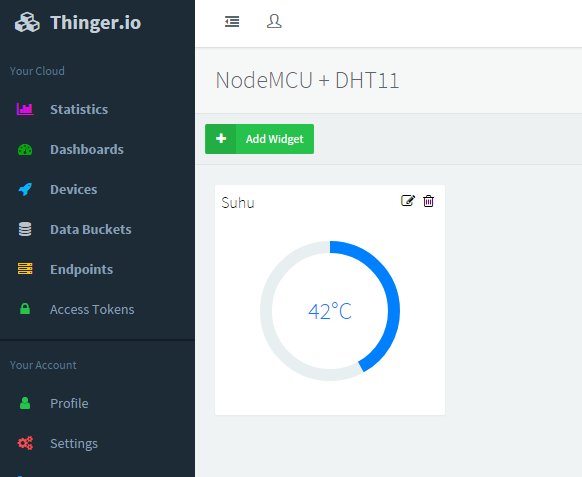Click the 42°C value in the widget
Image resolution: width=582 pixels, height=477 pixels.
pyautogui.click(x=330, y=311)
